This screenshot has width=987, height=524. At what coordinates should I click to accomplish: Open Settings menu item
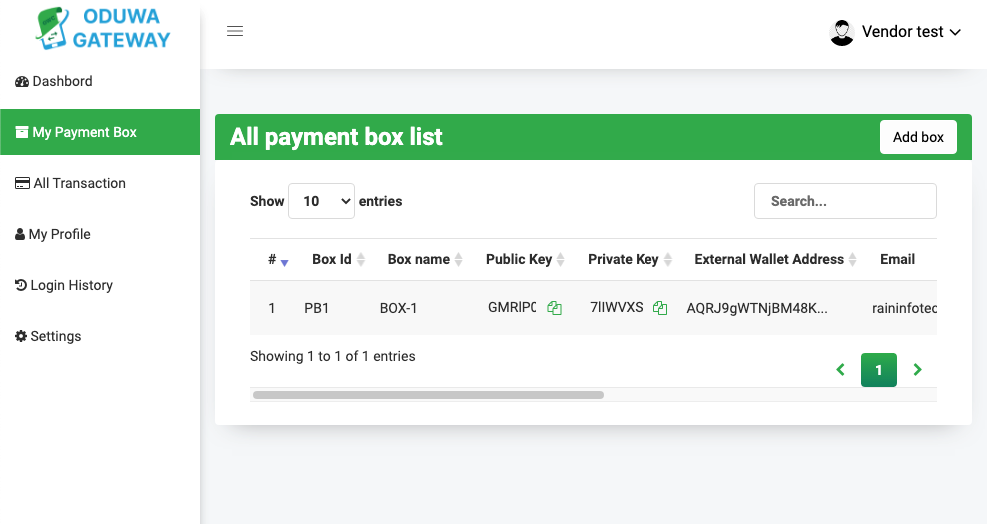click(100, 336)
